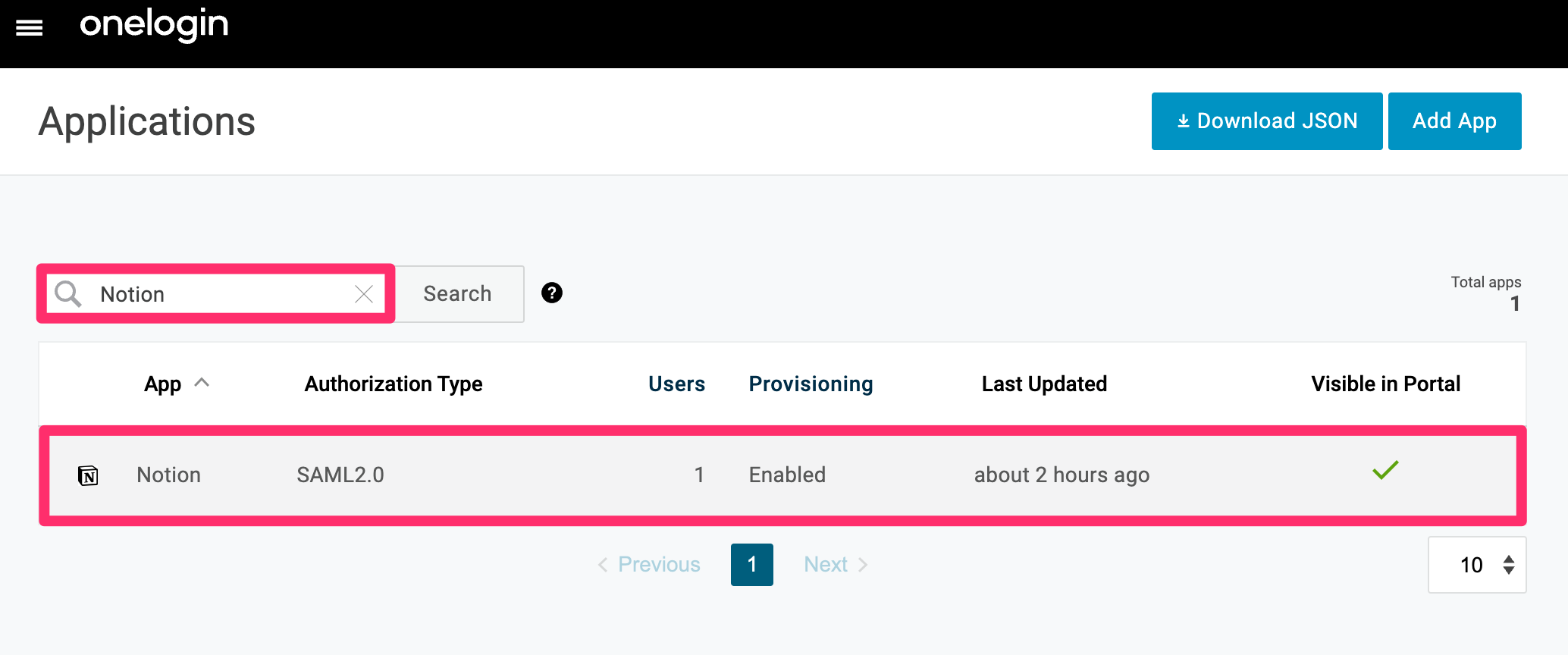Click the magnifier icon in search box

pyautogui.click(x=68, y=293)
